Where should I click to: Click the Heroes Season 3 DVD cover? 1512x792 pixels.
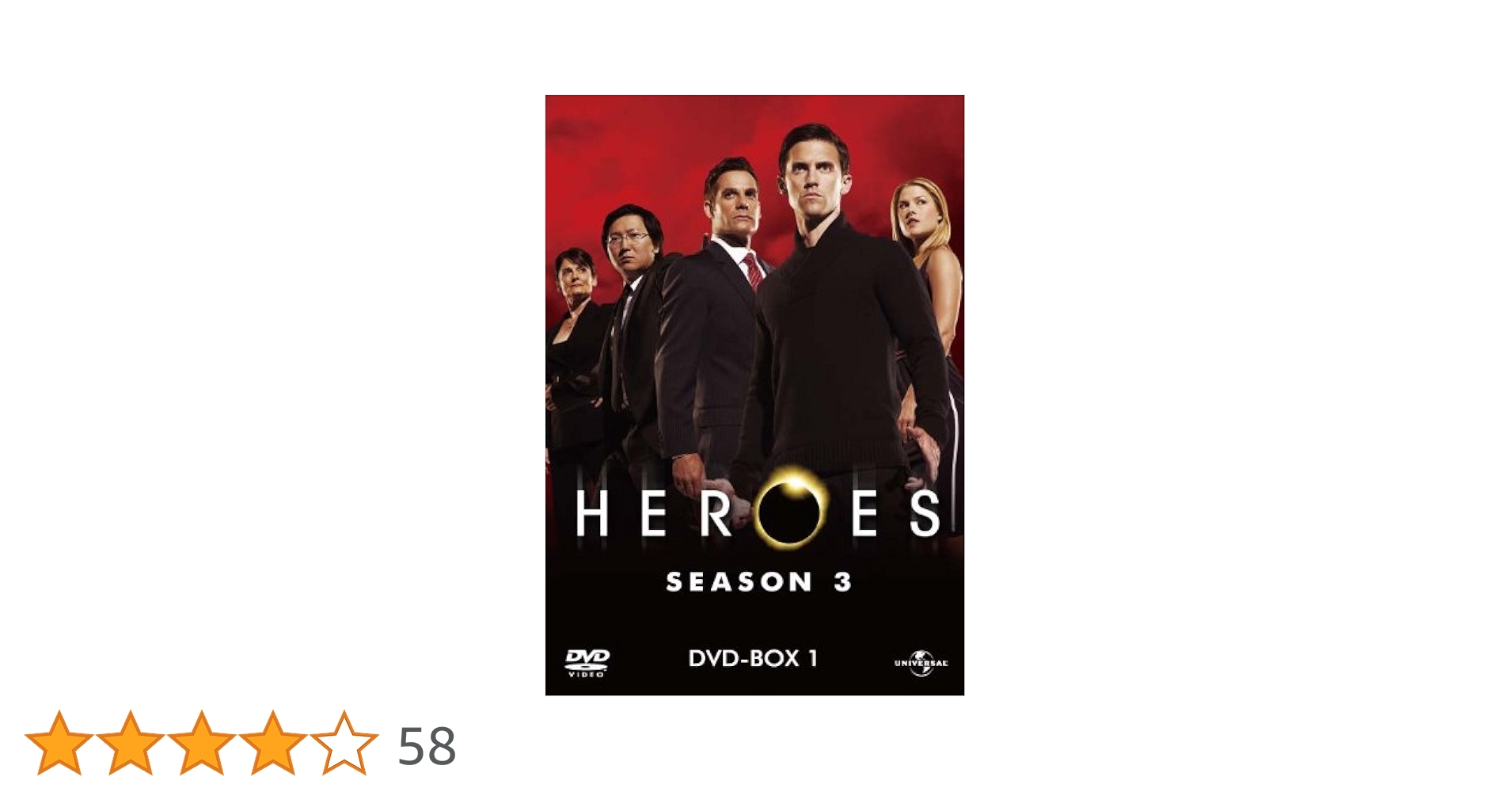[754, 395]
